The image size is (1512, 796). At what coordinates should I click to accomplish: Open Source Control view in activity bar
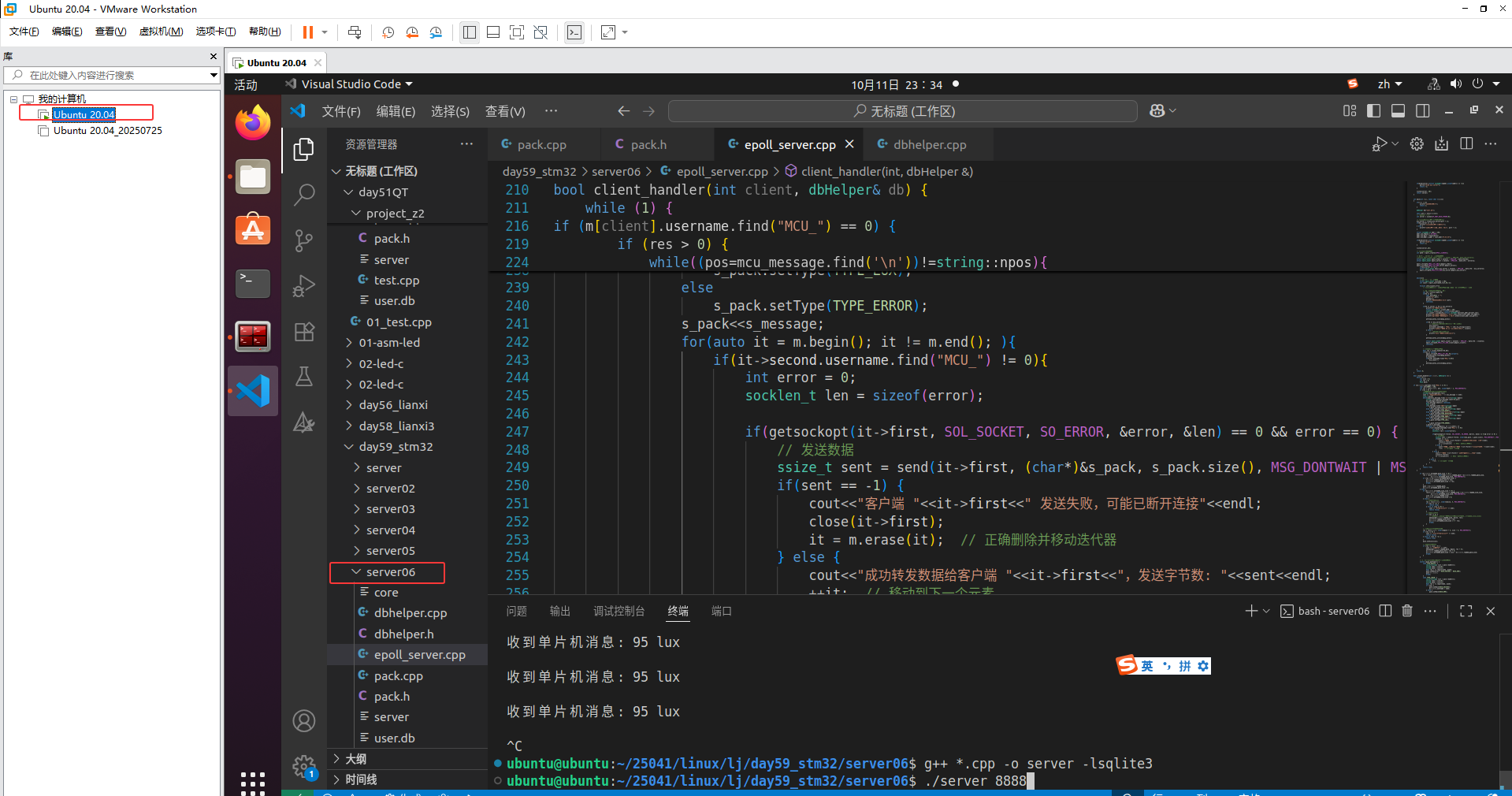304,240
